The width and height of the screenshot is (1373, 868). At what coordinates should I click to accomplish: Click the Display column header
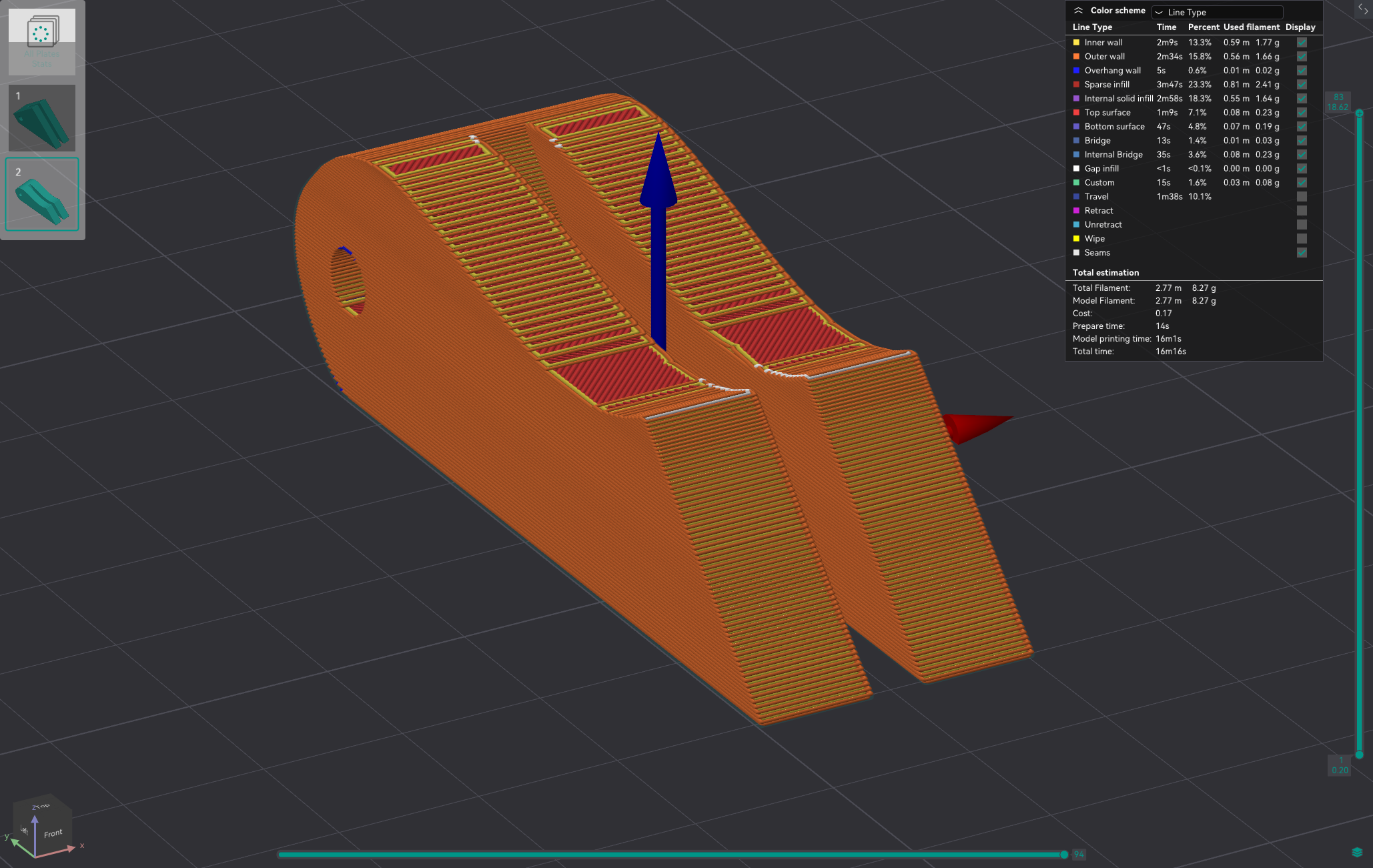point(1300,27)
